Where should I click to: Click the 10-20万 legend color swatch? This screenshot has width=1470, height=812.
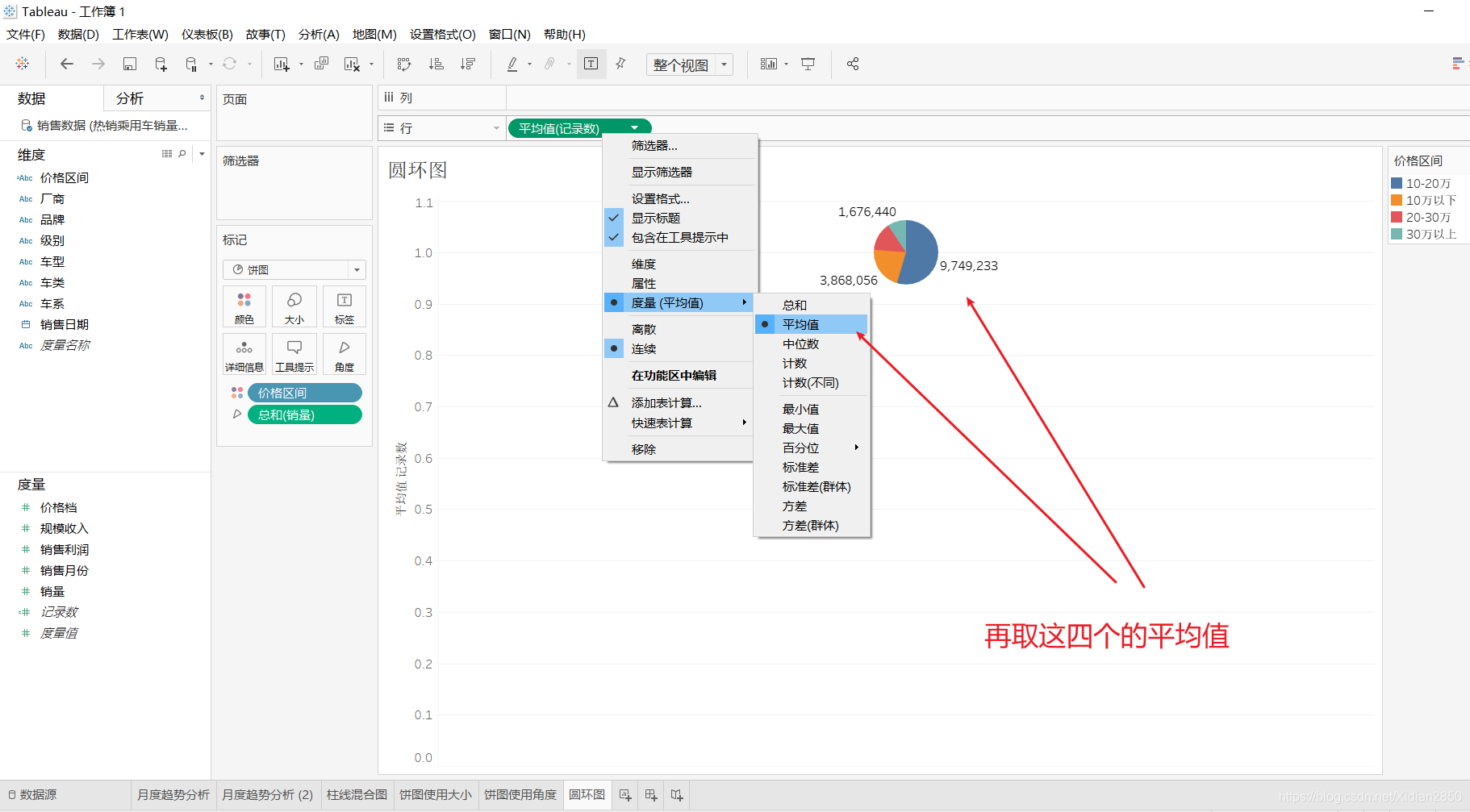click(1397, 184)
